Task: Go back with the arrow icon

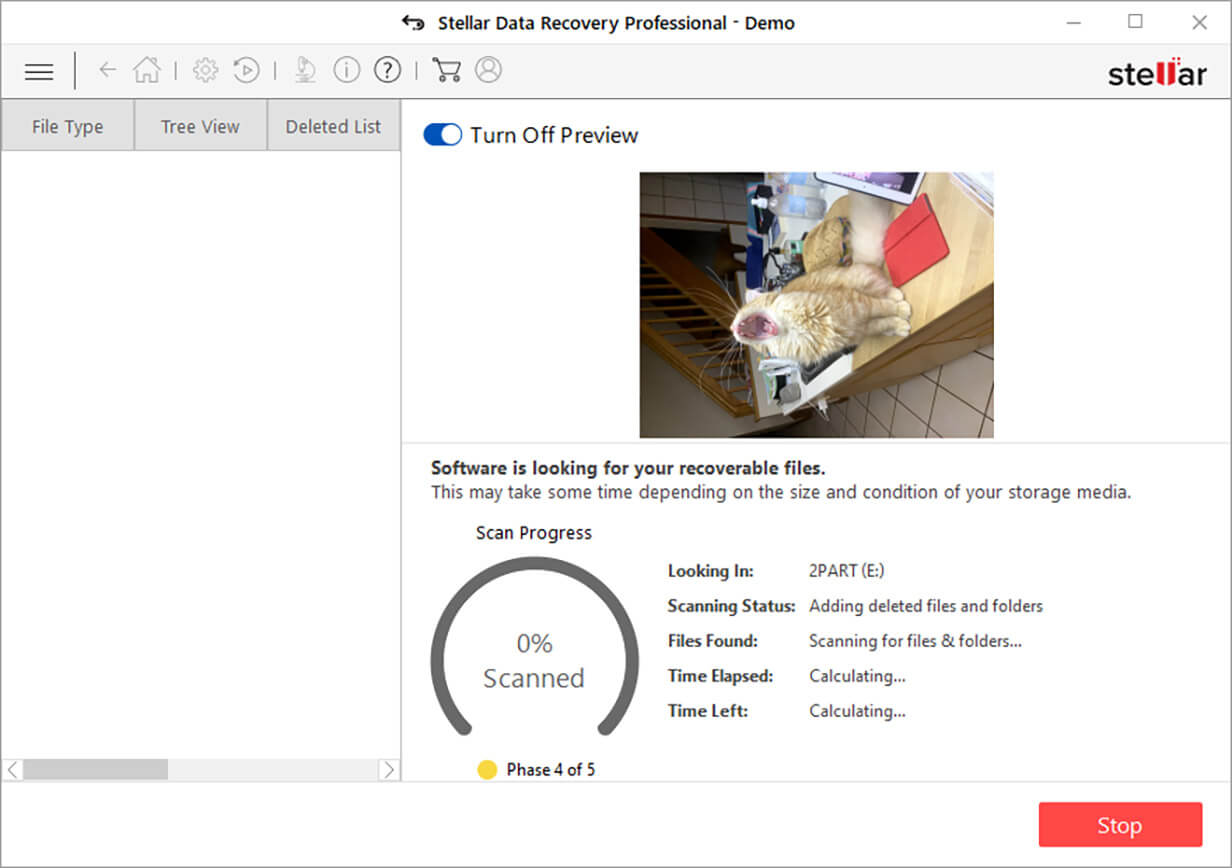Action: point(107,70)
